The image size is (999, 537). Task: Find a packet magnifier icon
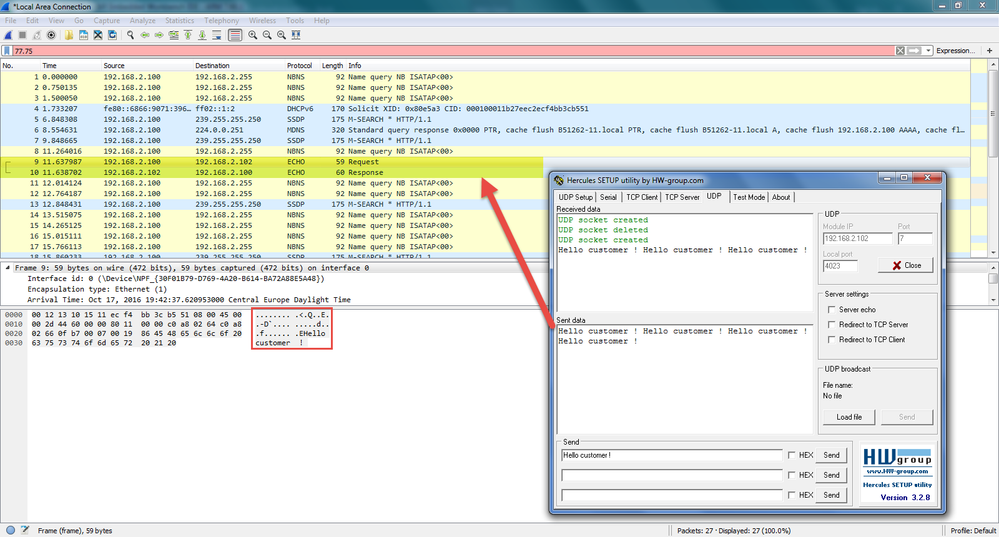[131, 35]
